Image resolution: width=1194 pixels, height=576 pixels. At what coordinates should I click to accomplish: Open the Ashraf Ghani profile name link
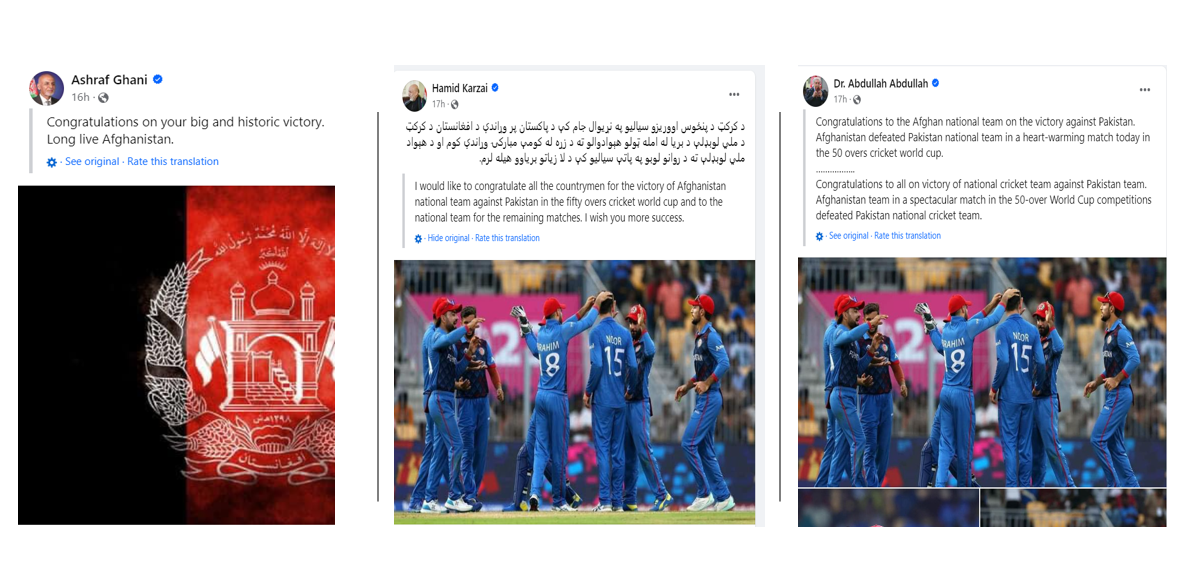click(110, 79)
